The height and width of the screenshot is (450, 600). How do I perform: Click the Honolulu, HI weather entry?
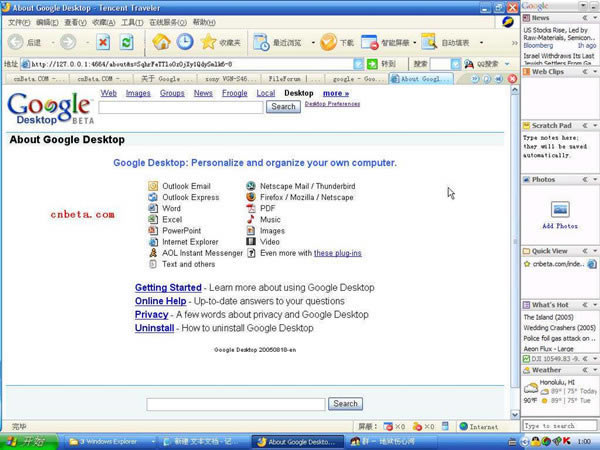tap(557, 382)
